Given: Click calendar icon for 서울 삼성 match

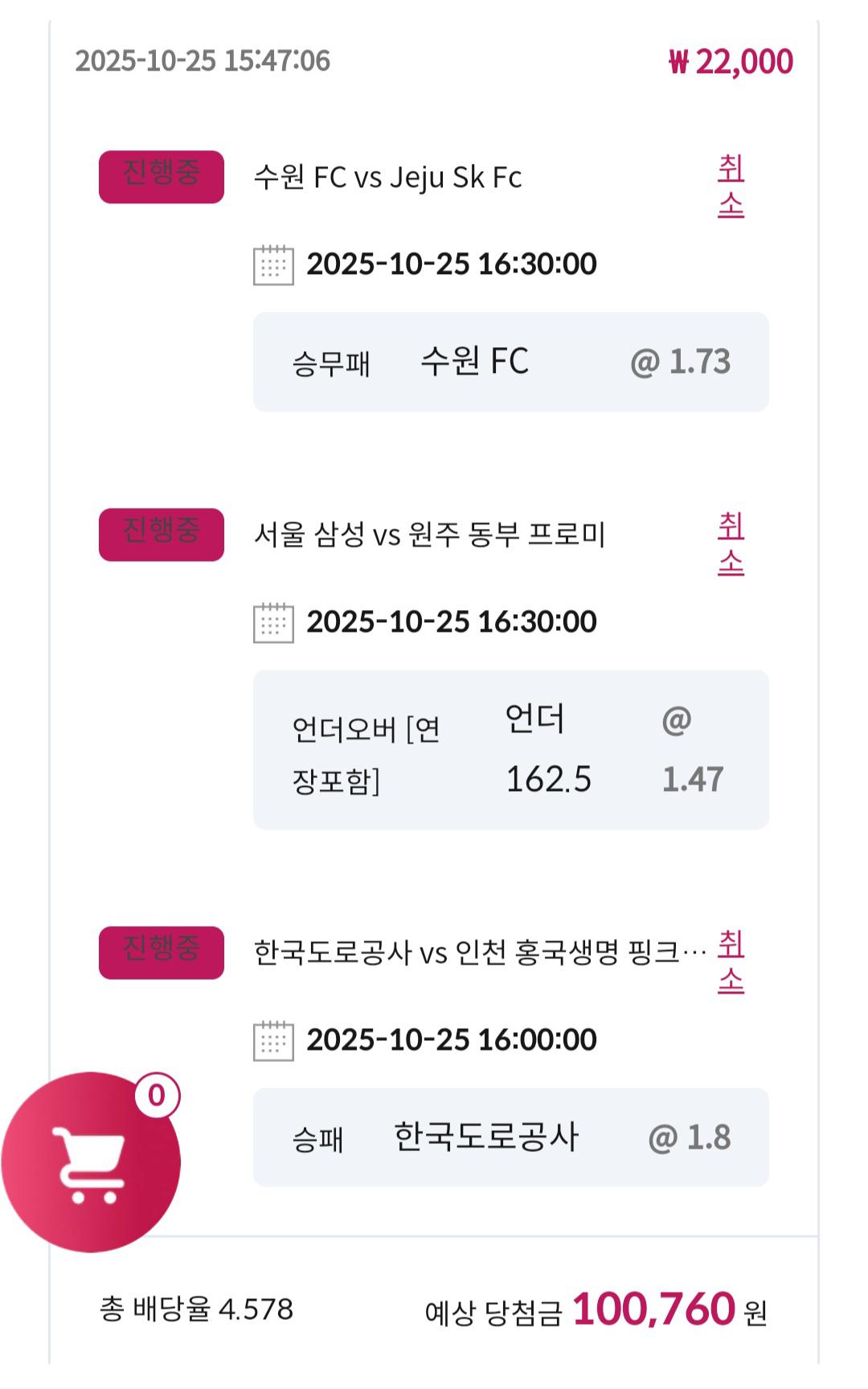Looking at the screenshot, I should pos(273,623).
